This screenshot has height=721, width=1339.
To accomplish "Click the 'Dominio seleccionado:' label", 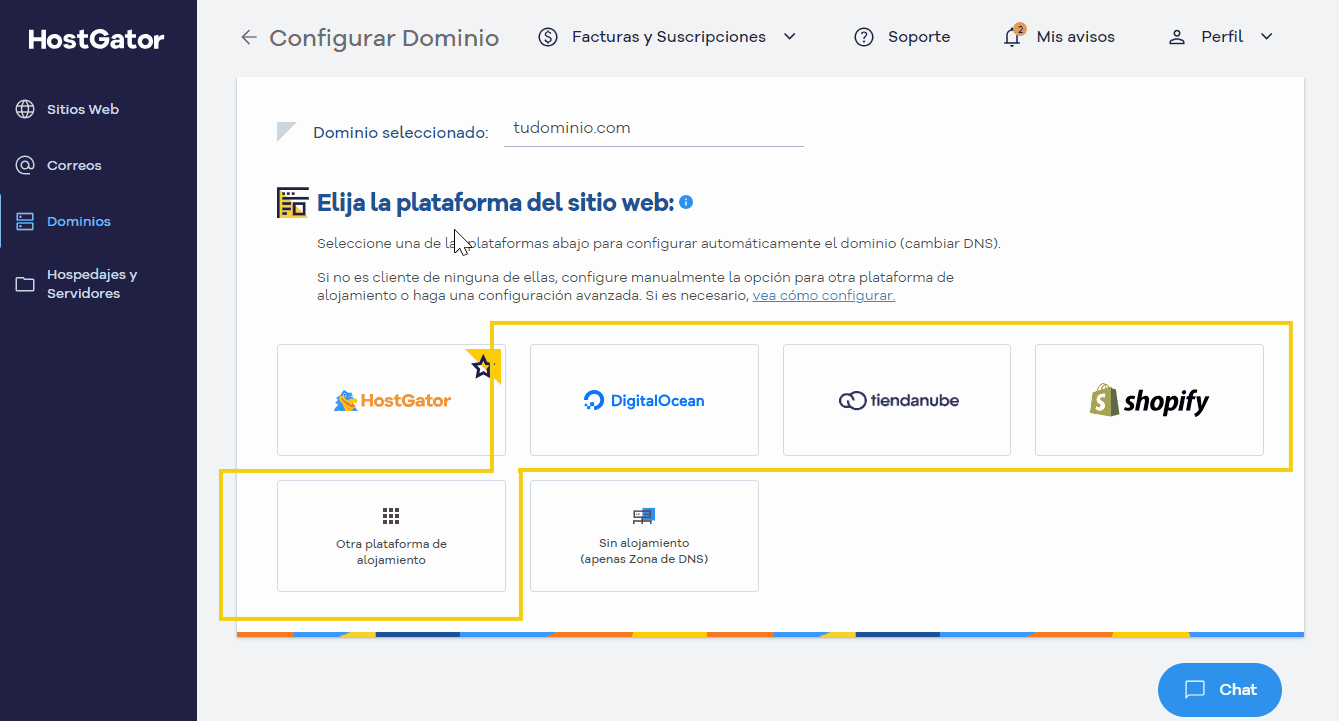I will [x=400, y=133].
